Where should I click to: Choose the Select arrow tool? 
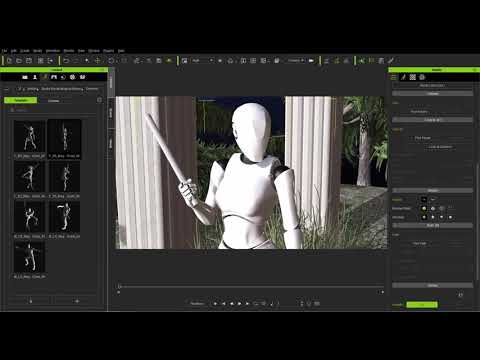(87, 61)
